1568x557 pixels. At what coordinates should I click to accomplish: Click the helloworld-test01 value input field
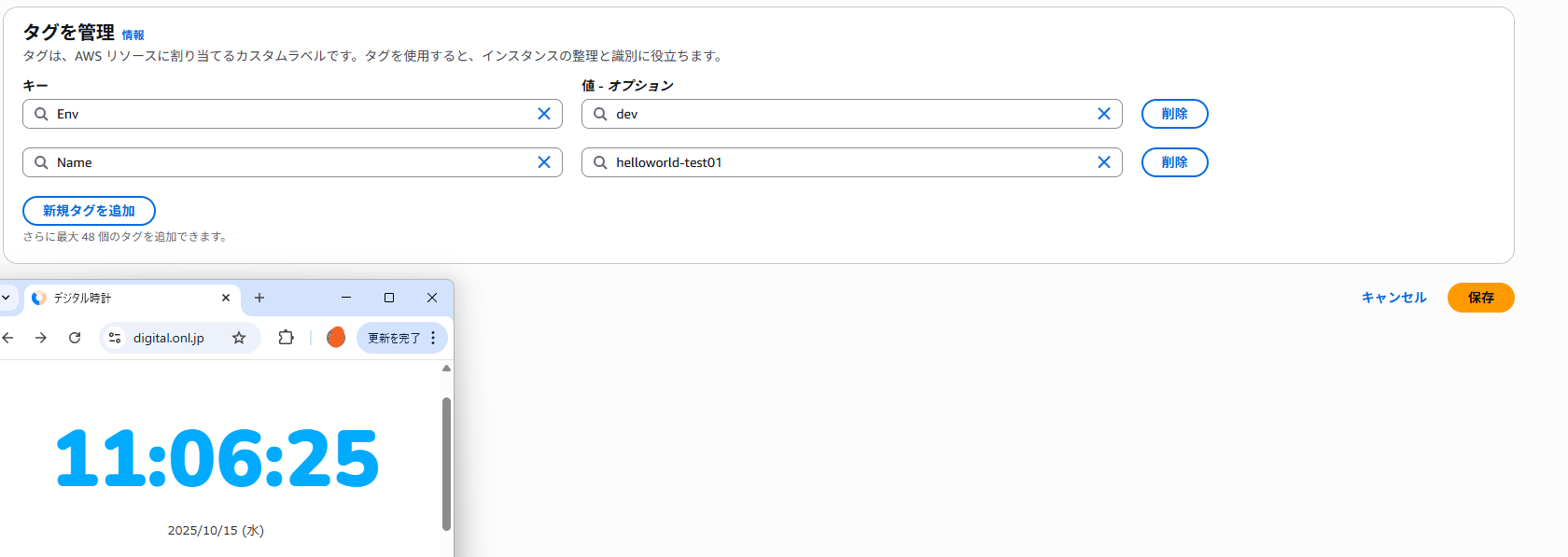click(851, 162)
